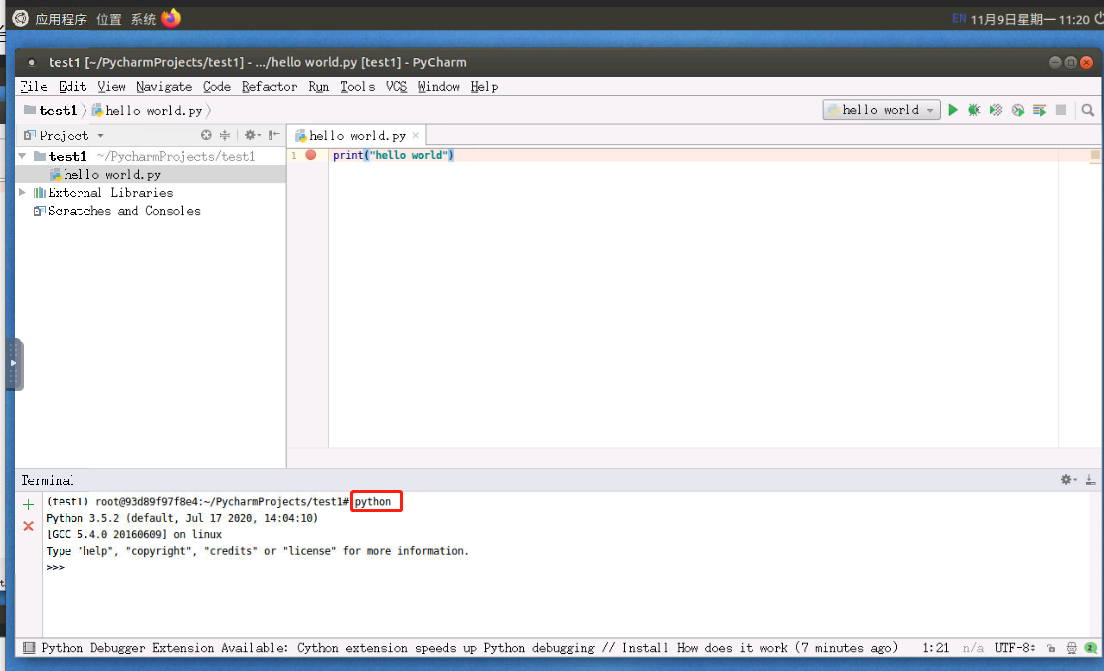Collapse all in Project panel
Screen dimensions: 1104x671
tap(225, 134)
